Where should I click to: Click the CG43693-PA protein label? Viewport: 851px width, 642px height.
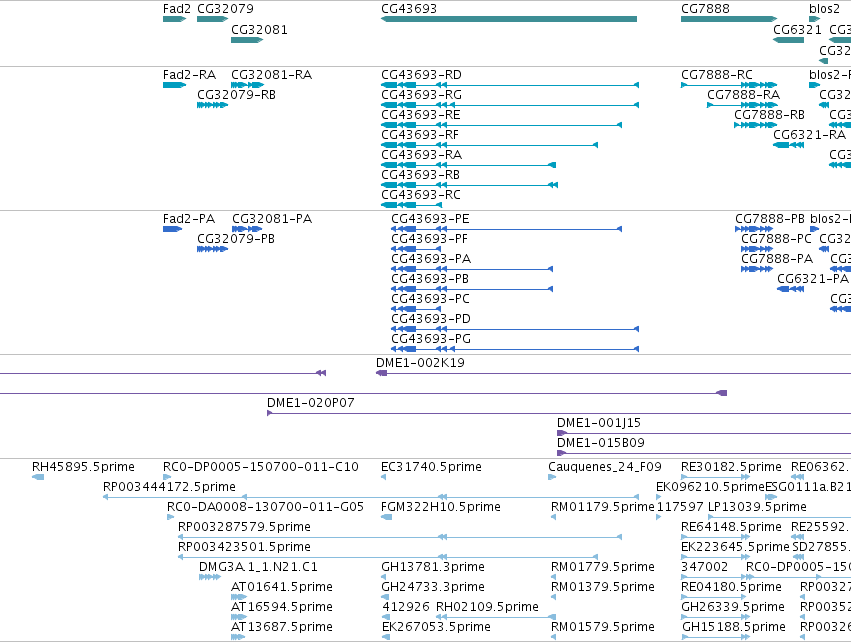(431, 259)
